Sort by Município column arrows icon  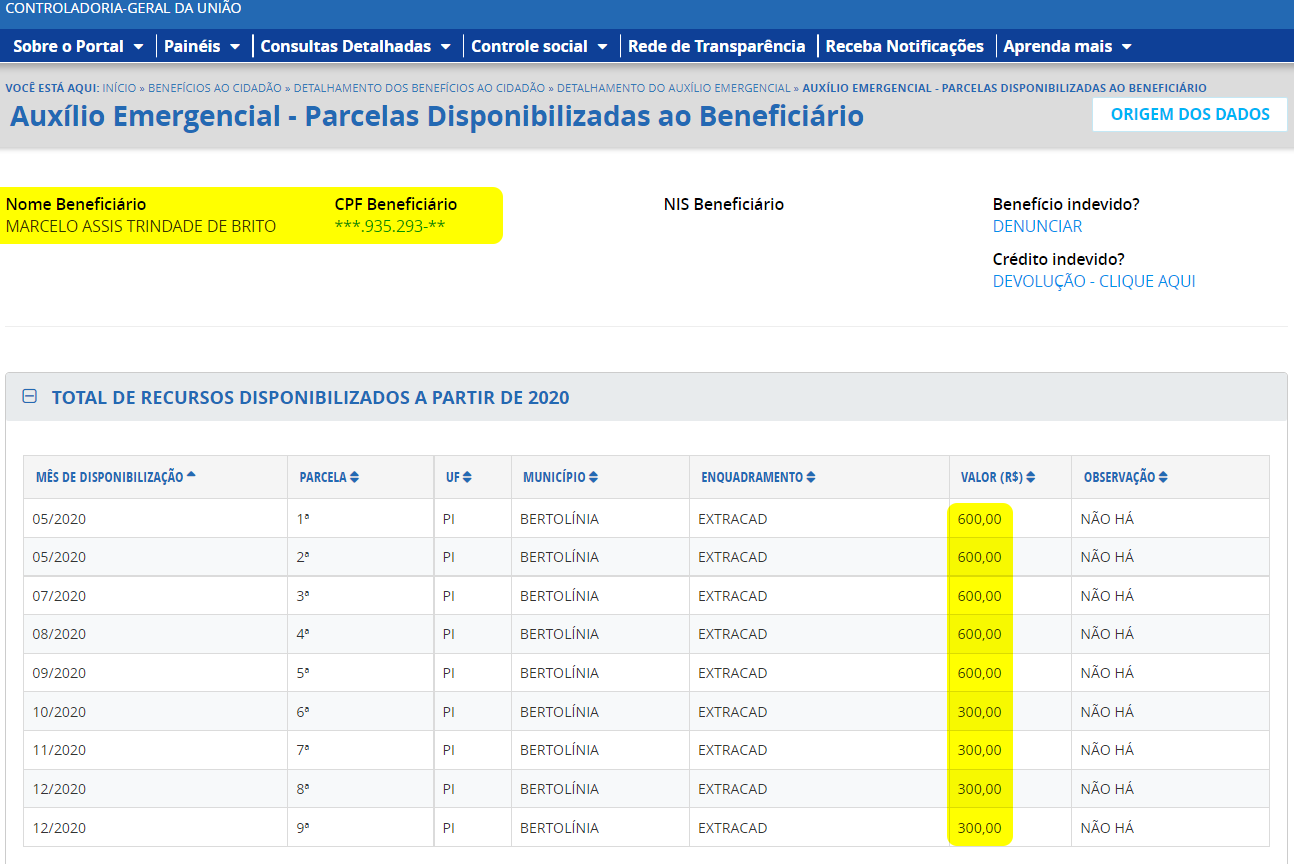coord(594,477)
